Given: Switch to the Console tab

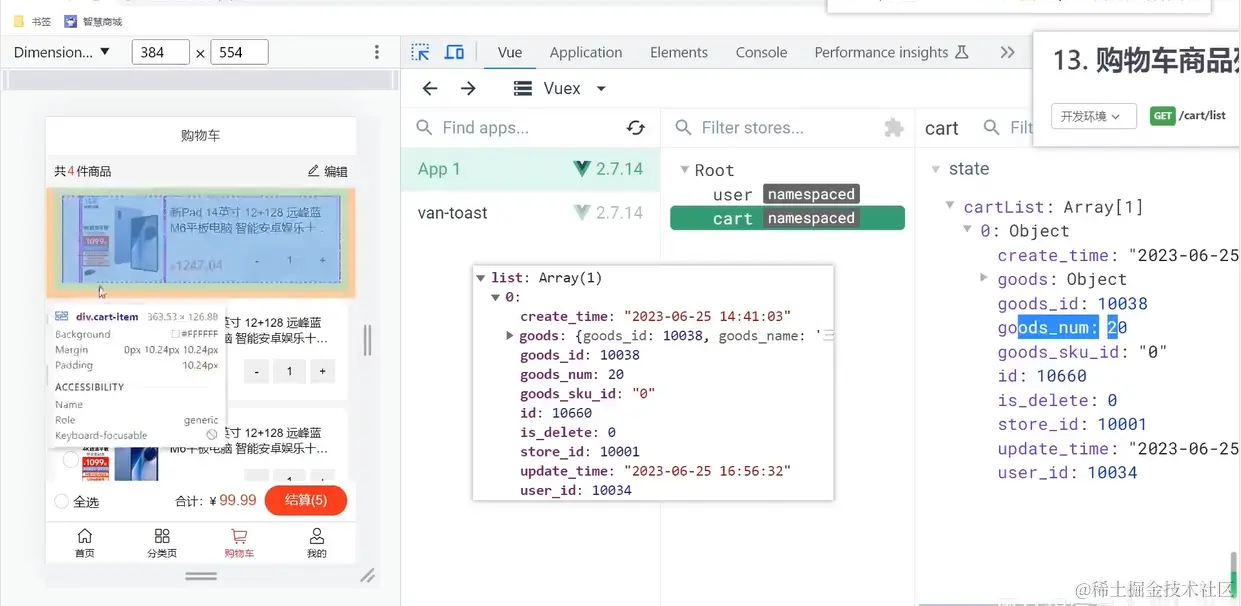Looking at the screenshot, I should click(761, 52).
